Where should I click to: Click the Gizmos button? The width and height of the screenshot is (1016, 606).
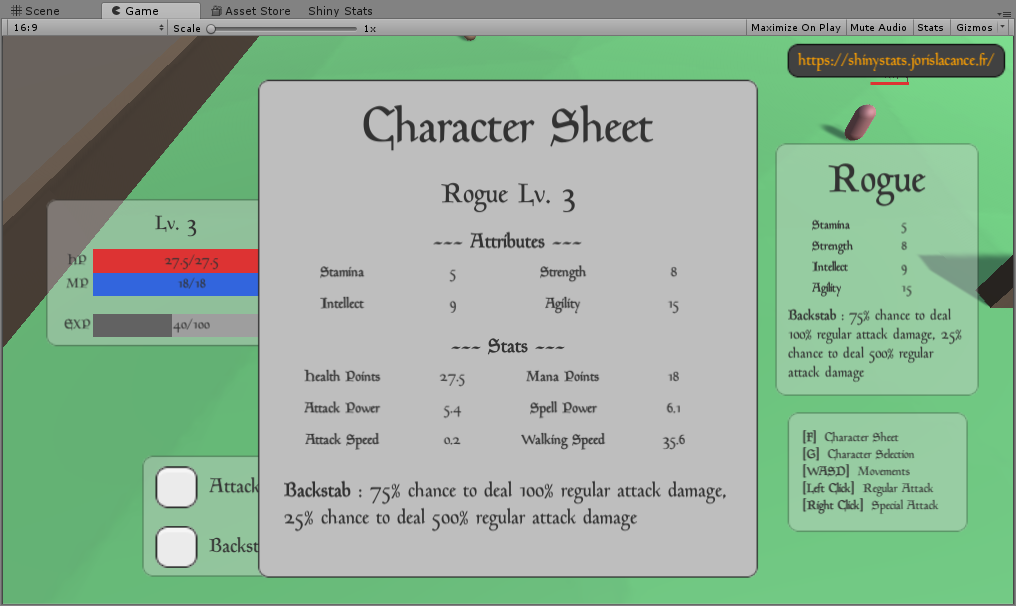[973, 28]
